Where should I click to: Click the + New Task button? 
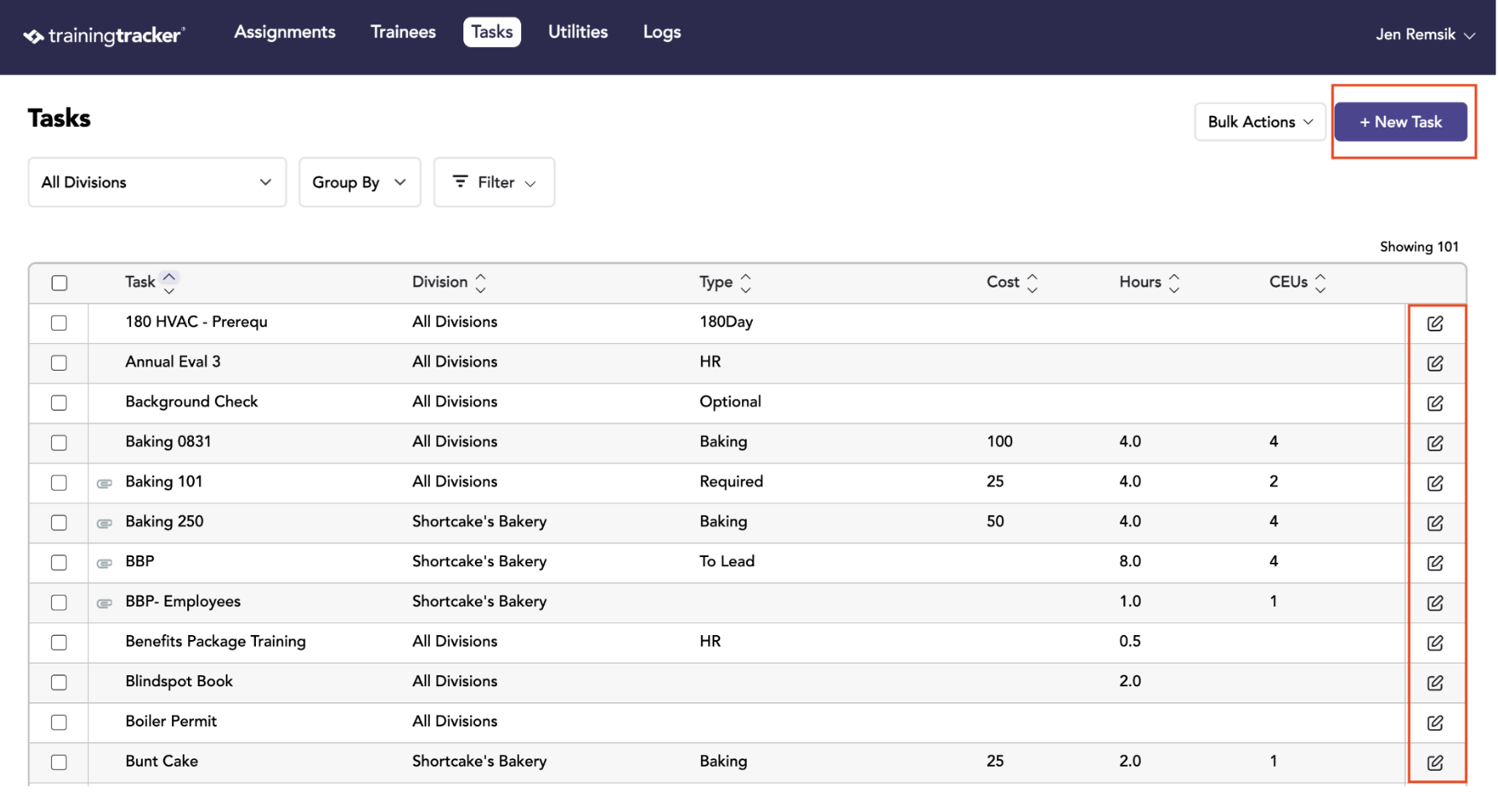click(x=1400, y=122)
